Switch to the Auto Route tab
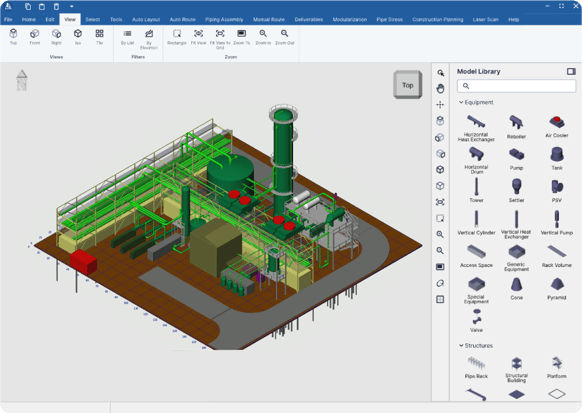Viewport: 582px width, 413px height. click(x=182, y=19)
